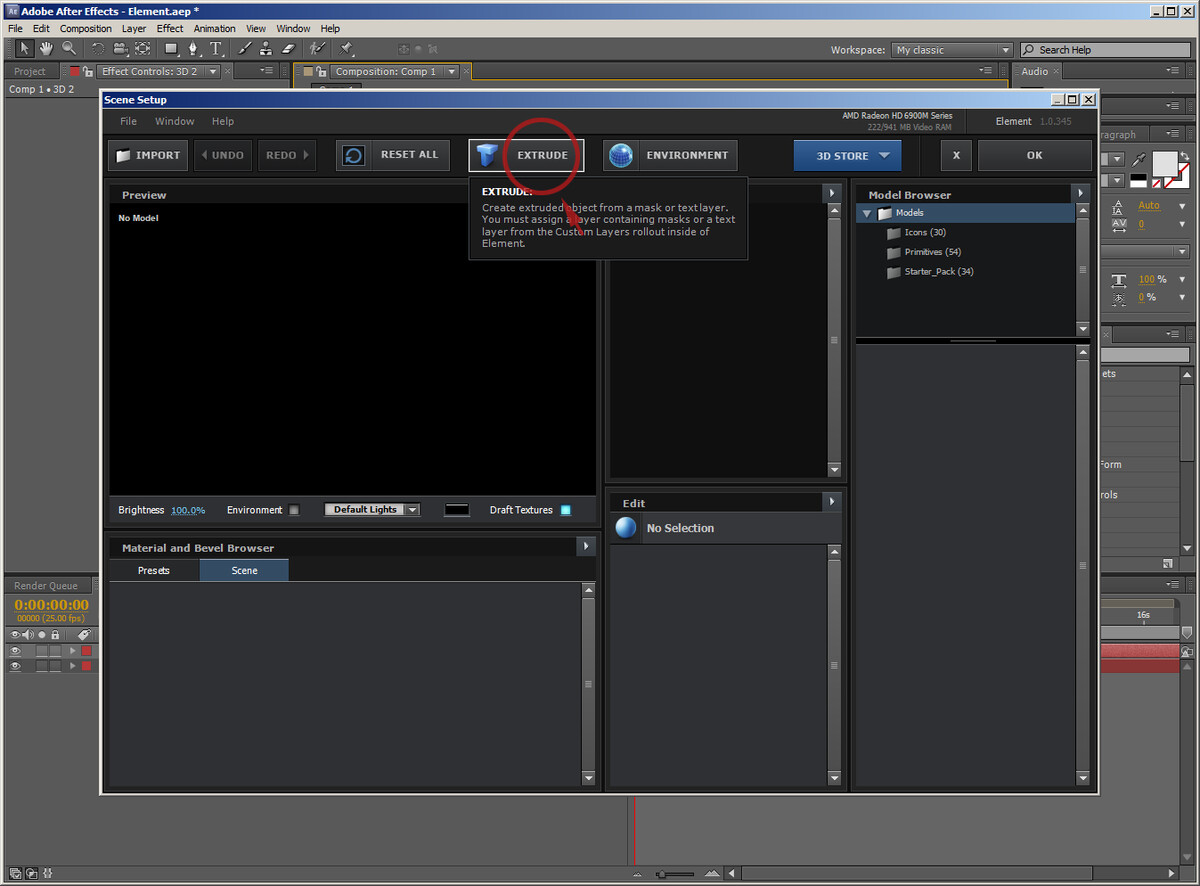The height and width of the screenshot is (886, 1200).
Task: Open the Scene Setup Window menu
Action: 175,121
